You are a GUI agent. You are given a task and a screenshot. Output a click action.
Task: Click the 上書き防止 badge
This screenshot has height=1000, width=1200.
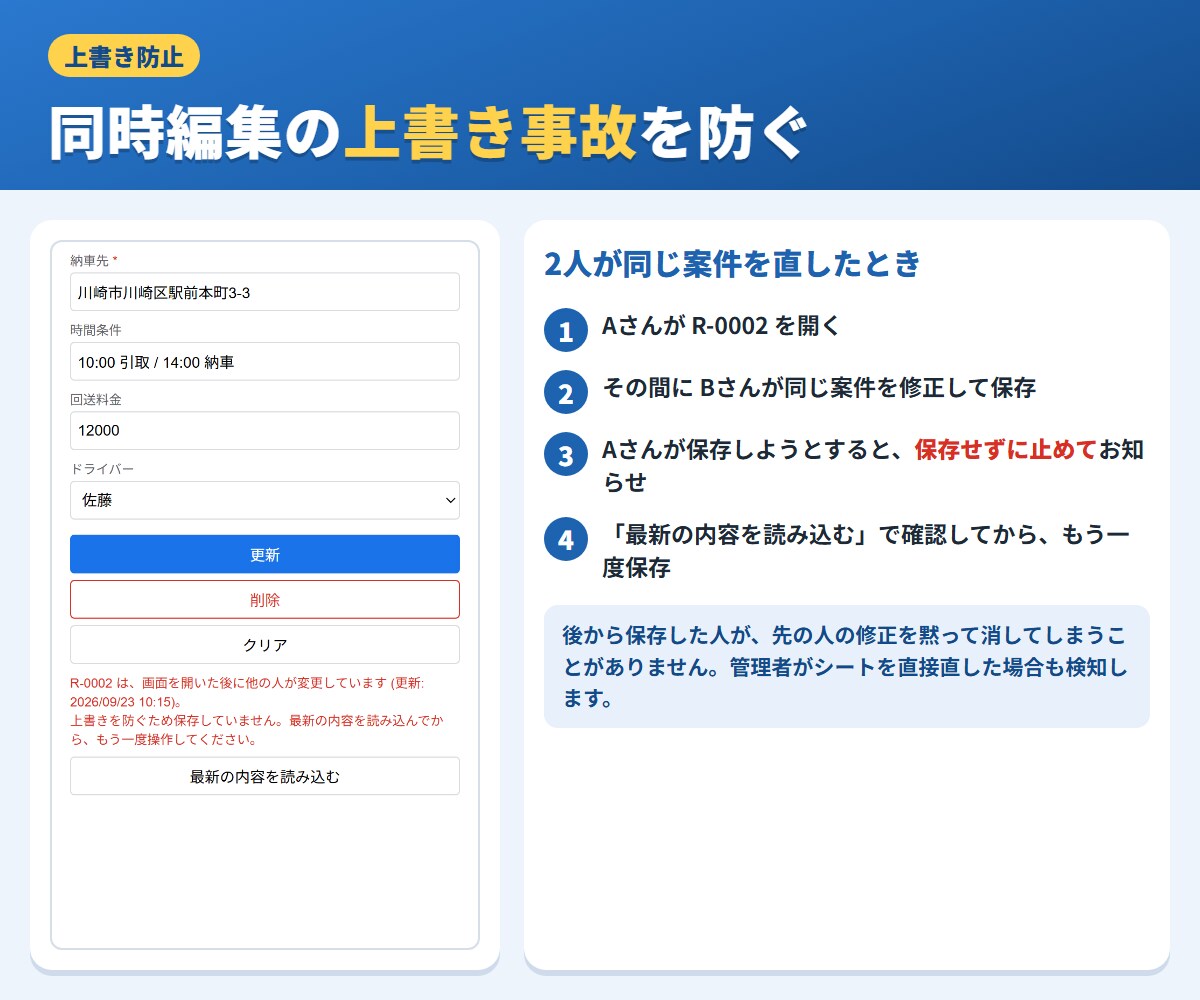(x=124, y=56)
